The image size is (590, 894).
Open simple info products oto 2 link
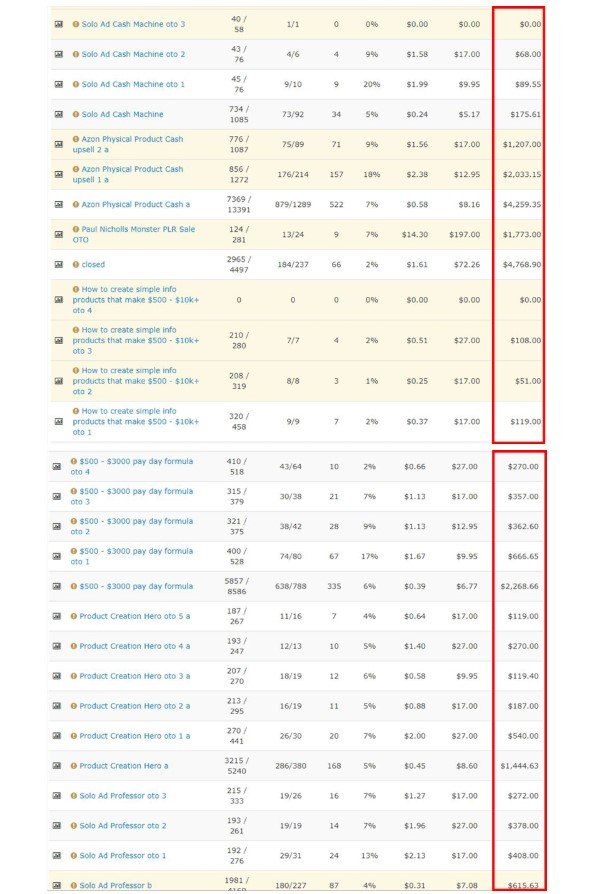coord(136,381)
